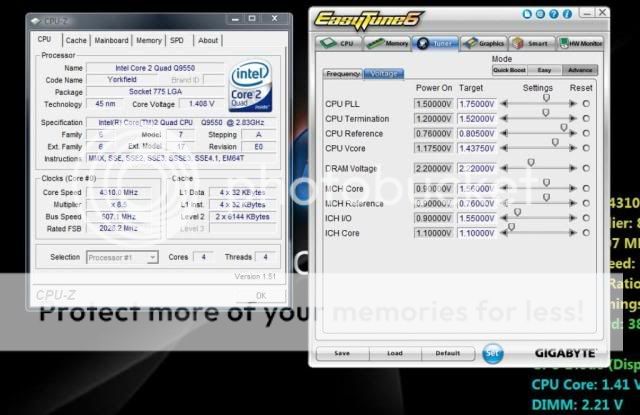Choose Quick Boost mode

[x=509, y=70]
